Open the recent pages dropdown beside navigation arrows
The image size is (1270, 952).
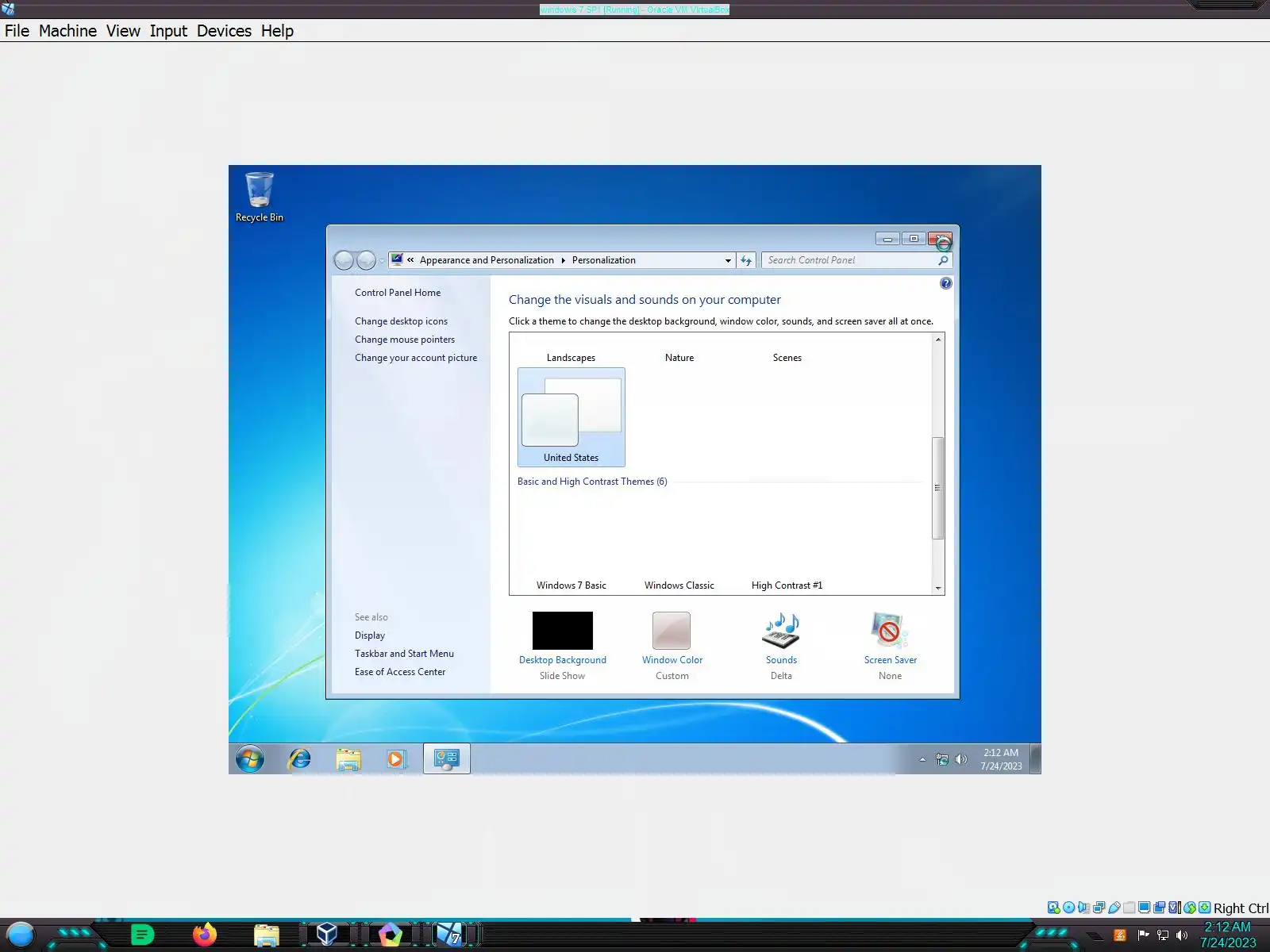382,260
